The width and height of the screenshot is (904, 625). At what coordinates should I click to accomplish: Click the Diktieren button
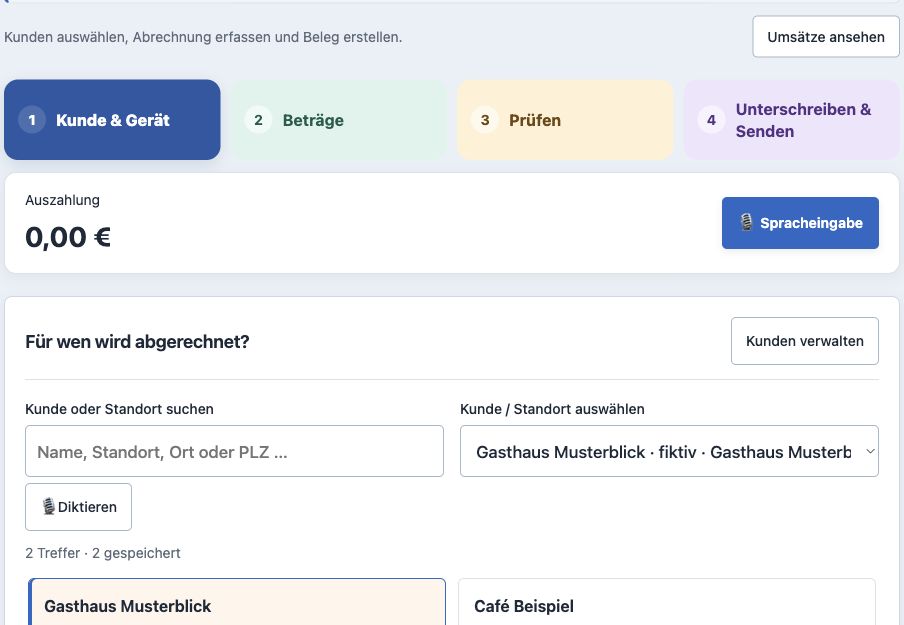78,507
